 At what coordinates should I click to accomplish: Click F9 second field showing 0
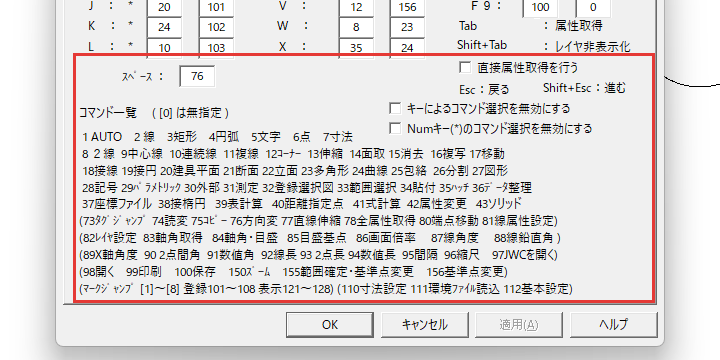(593, 7)
